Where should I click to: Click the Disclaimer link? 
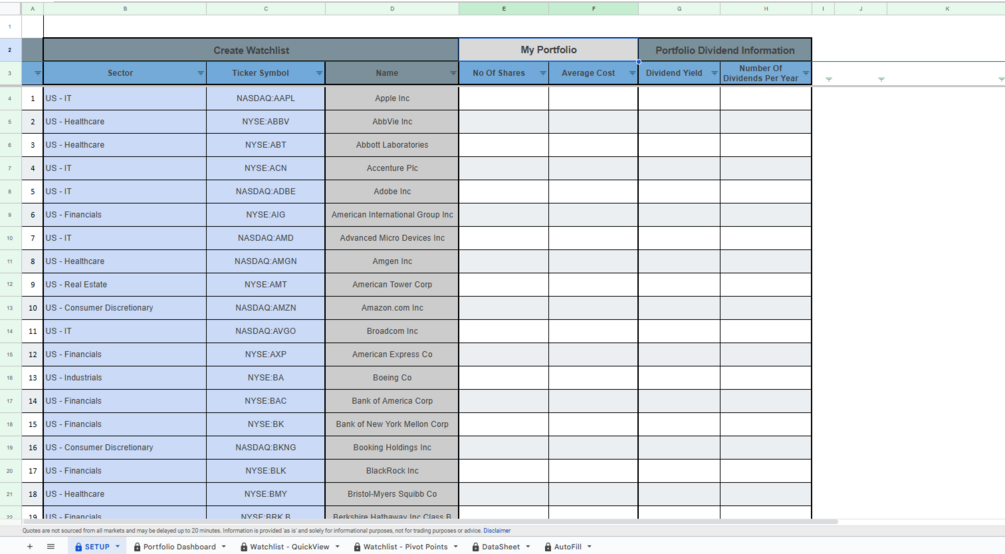tap(497, 531)
